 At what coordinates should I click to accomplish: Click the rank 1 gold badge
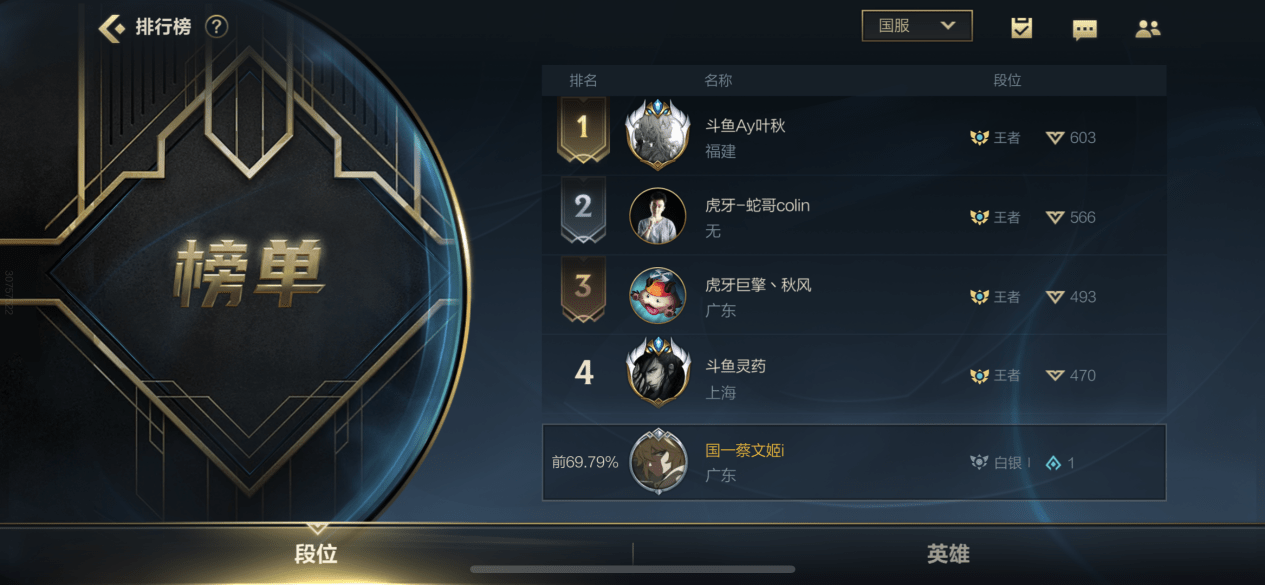[x=583, y=129]
